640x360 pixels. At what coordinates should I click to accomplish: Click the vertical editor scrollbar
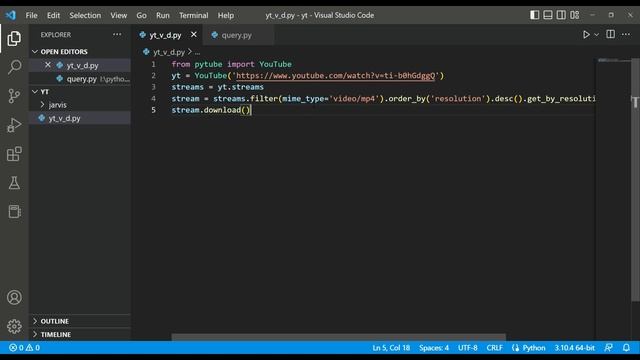[x=636, y=180]
